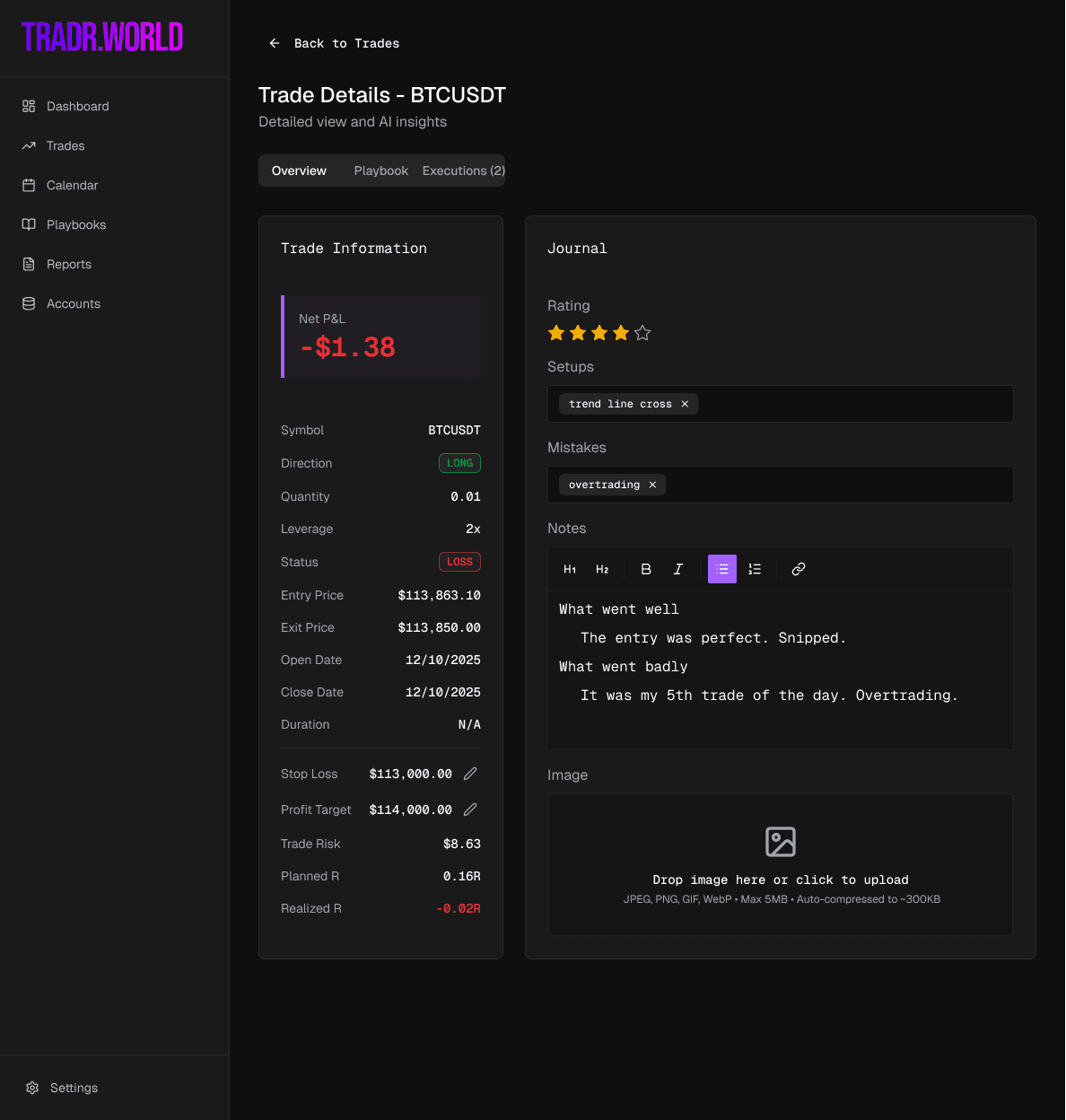Click the 'Drop image here or click to upload' text

(x=781, y=879)
